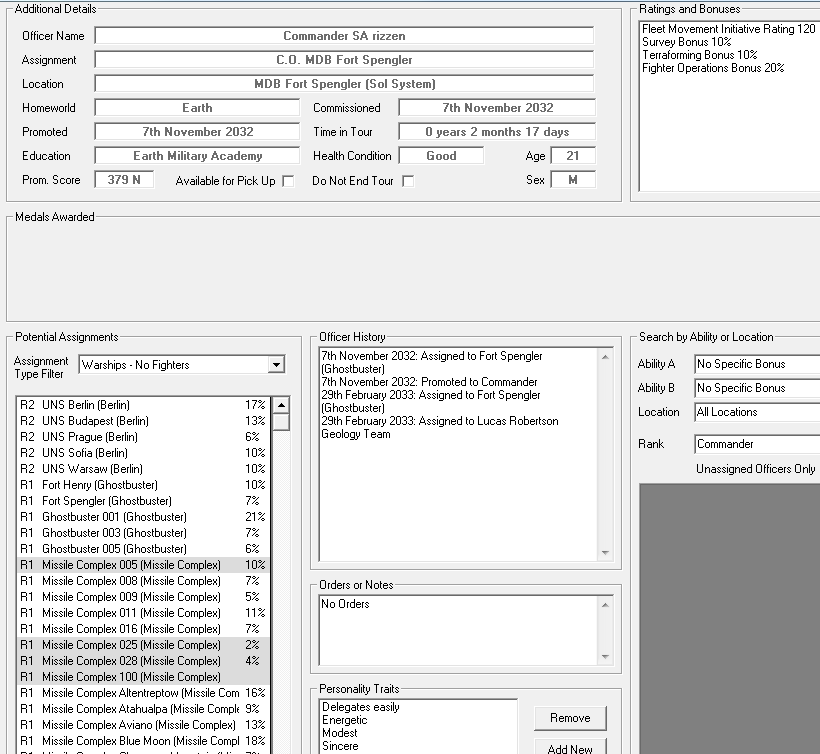Select the Energetic personality trait
The width and height of the screenshot is (820, 754).
click(345, 720)
